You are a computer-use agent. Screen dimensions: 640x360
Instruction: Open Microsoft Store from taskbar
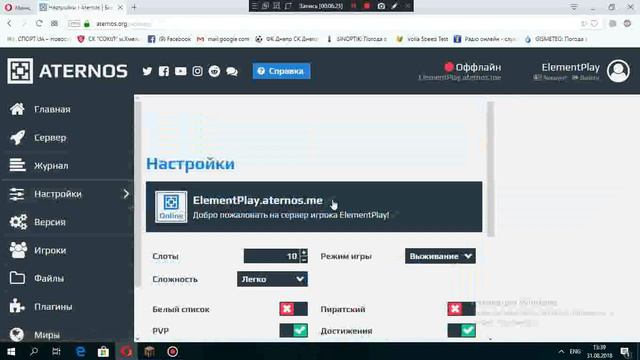[103, 351]
